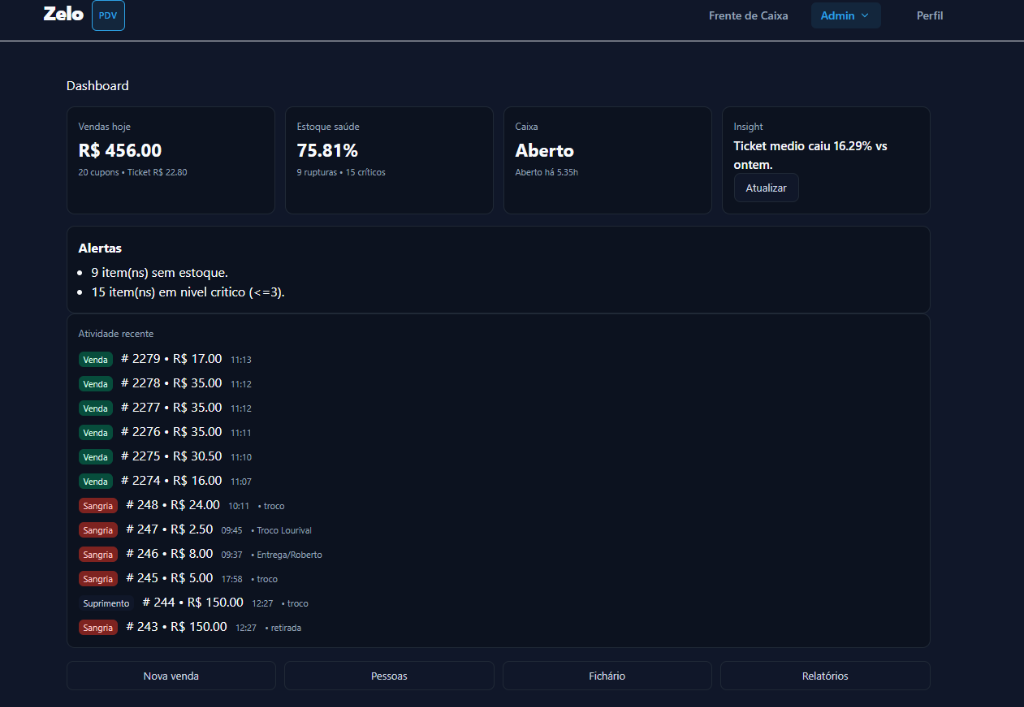
Task: Click the Zelo logo in the header
Action: coord(63,14)
